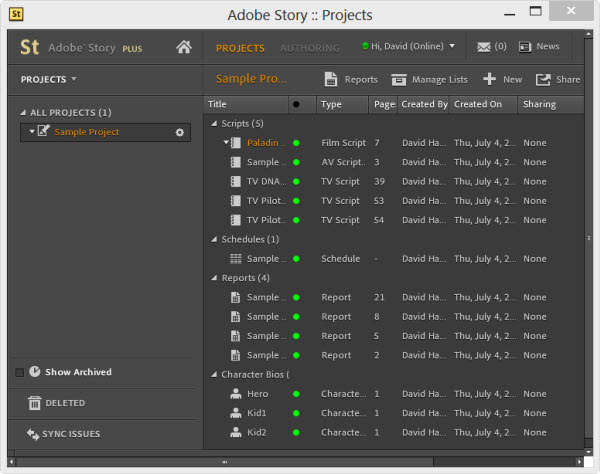Open the News icon
The width and height of the screenshot is (600, 474).
(525, 47)
